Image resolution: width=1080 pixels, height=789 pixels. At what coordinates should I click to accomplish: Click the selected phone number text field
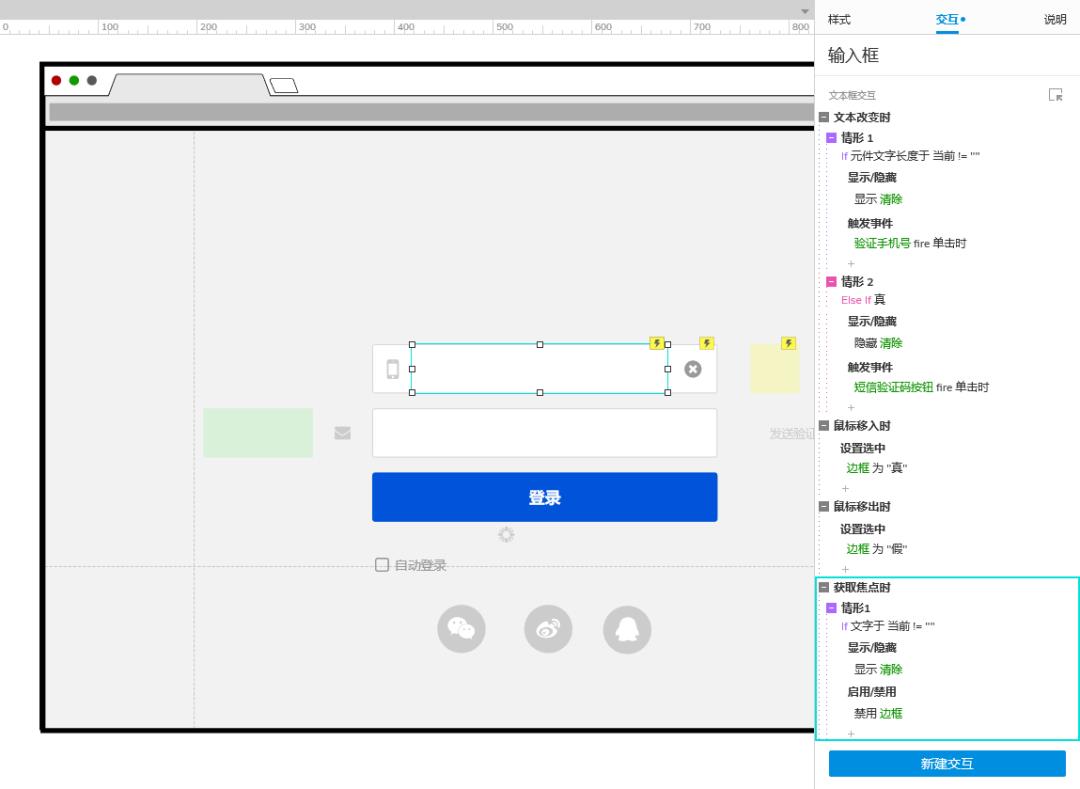tap(540, 368)
